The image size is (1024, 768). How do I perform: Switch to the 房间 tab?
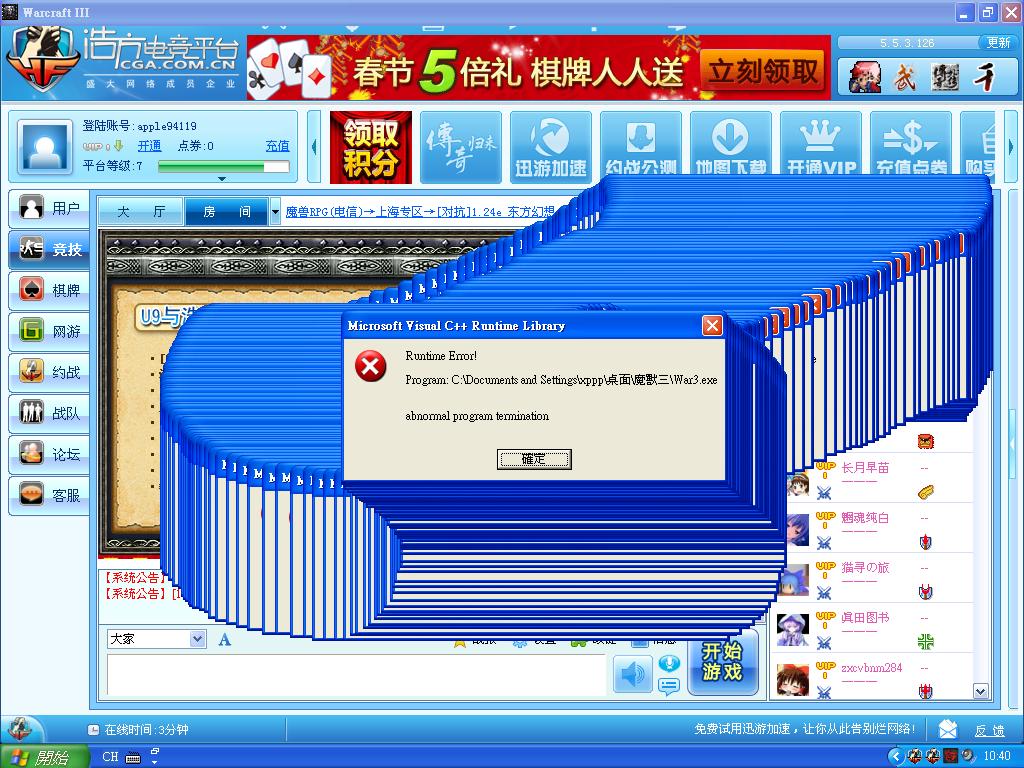227,212
